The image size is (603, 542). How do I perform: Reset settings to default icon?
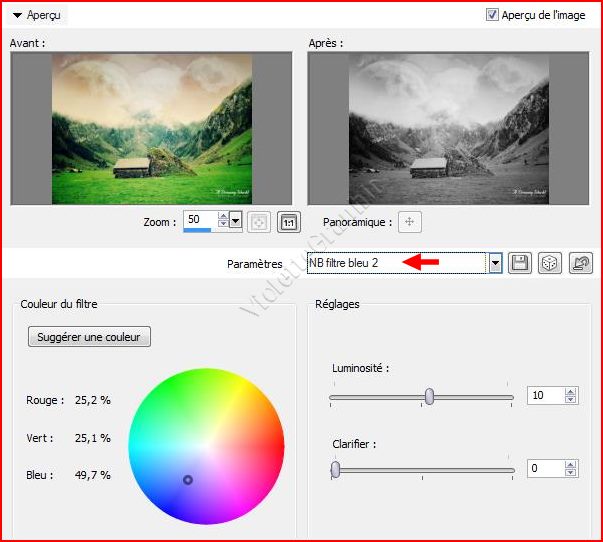point(579,263)
